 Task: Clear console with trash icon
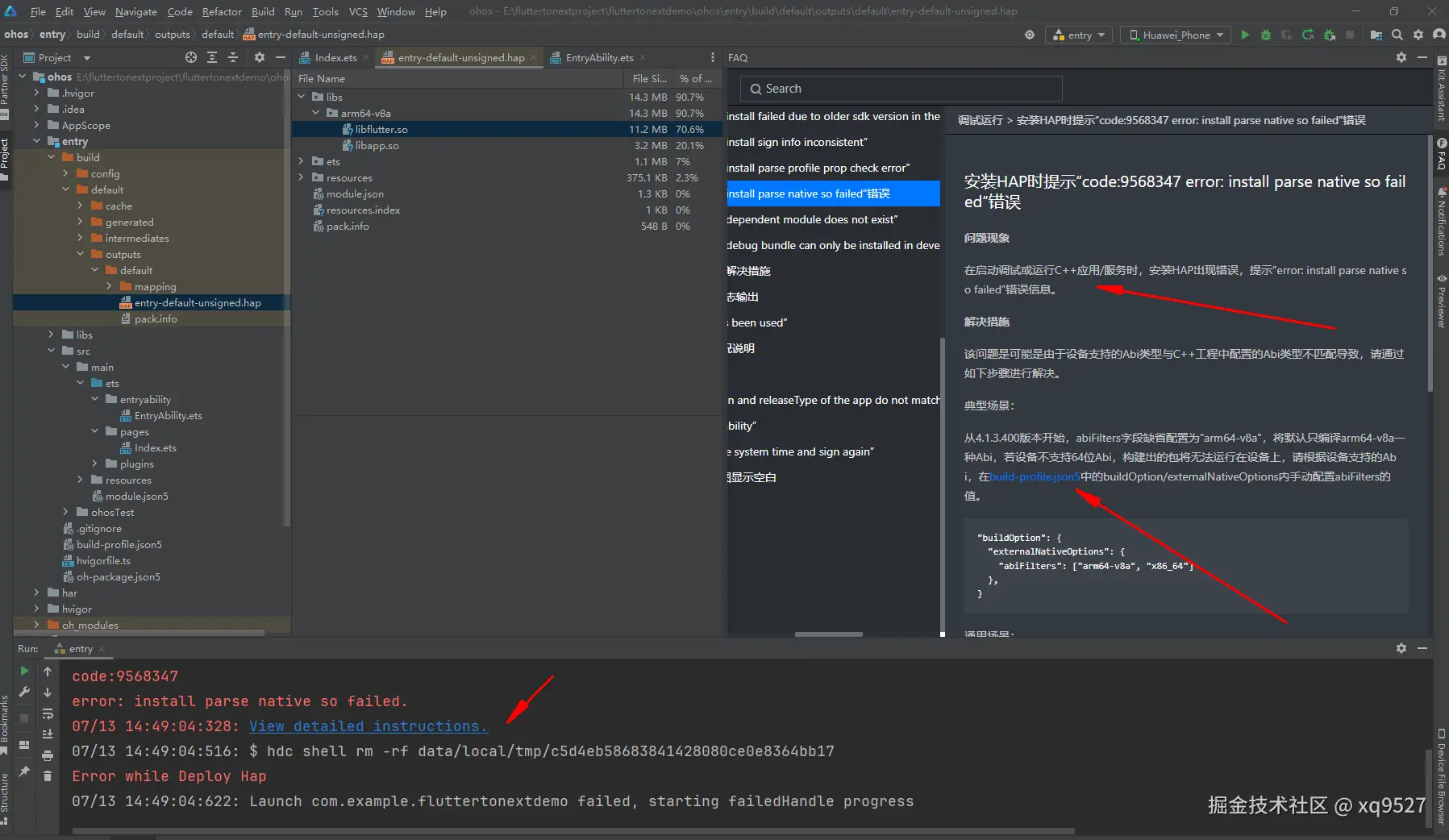tap(48, 776)
